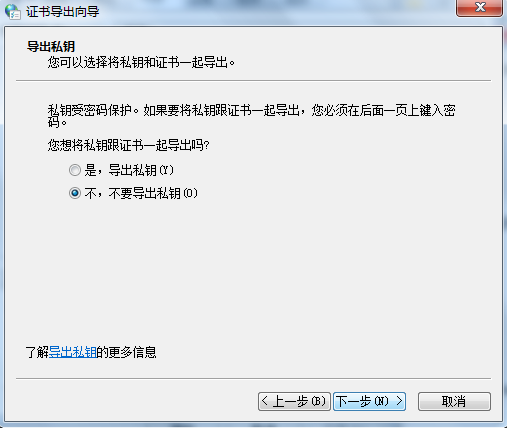Open the 导出私钥 help link
The width and height of the screenshot is (507, 428).
[x=73, y=352]
